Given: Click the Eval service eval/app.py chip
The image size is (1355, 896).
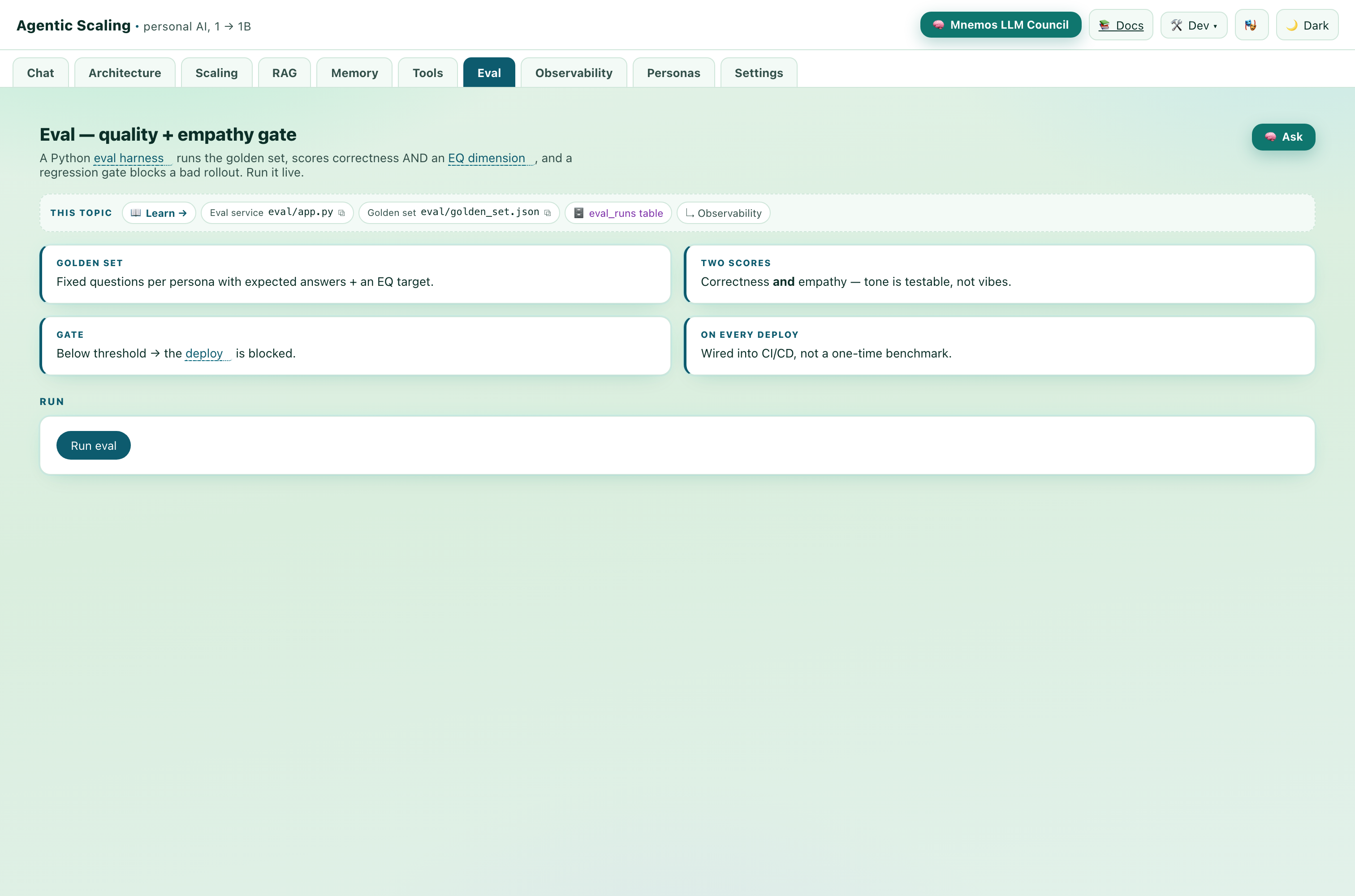Looking at the screenshot, I should point(277,213).
